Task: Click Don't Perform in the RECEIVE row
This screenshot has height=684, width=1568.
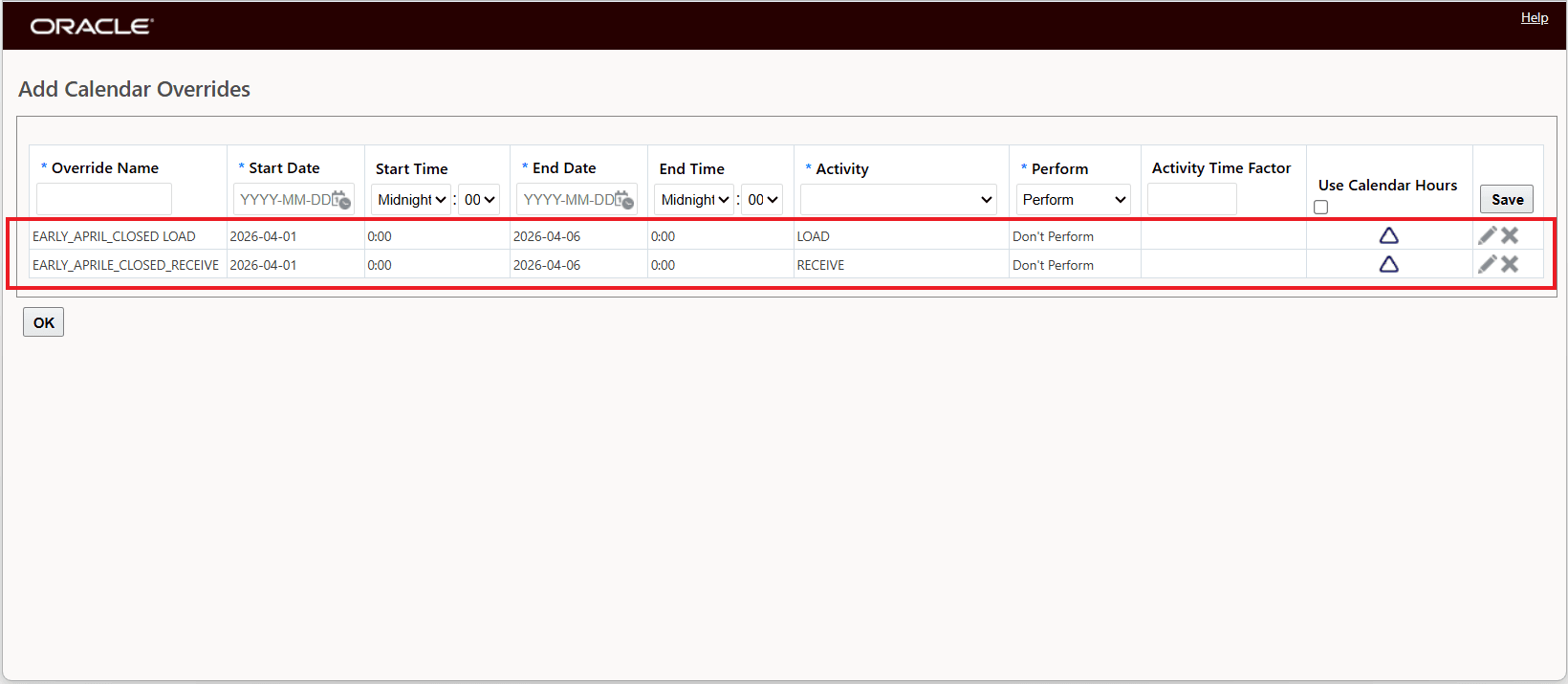Action: coord(1053,265)
